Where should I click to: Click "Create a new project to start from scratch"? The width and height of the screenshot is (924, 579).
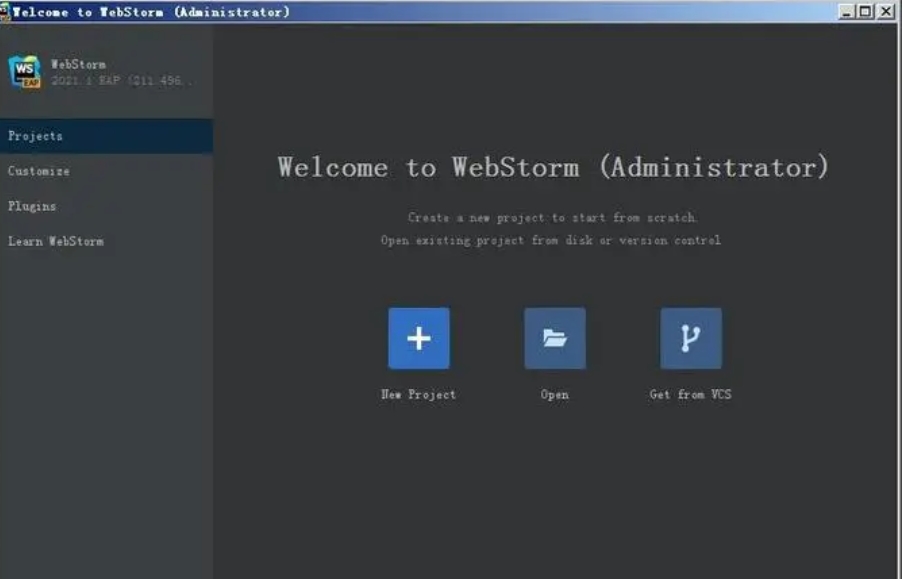[x=552, y=217]
